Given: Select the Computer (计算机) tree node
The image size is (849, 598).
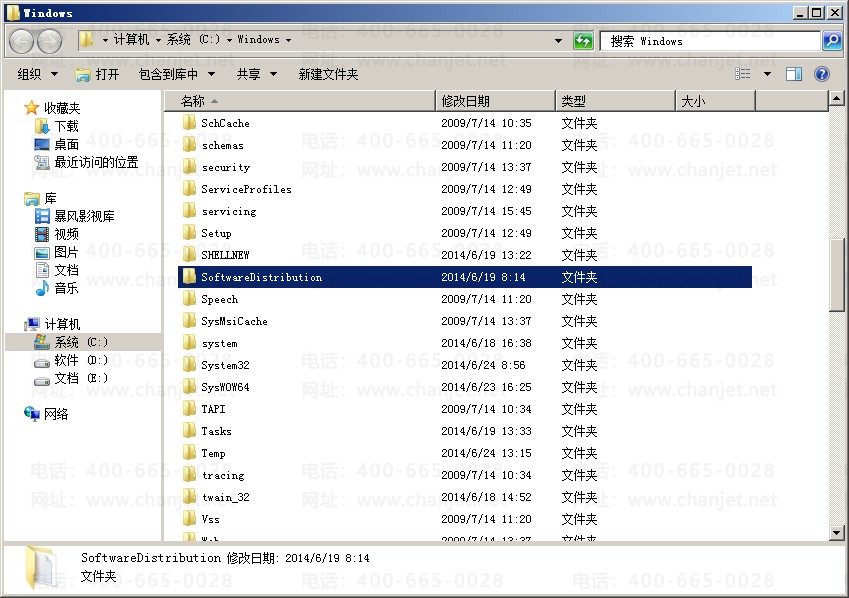Looking at the screenshot, I should point(53,324).
